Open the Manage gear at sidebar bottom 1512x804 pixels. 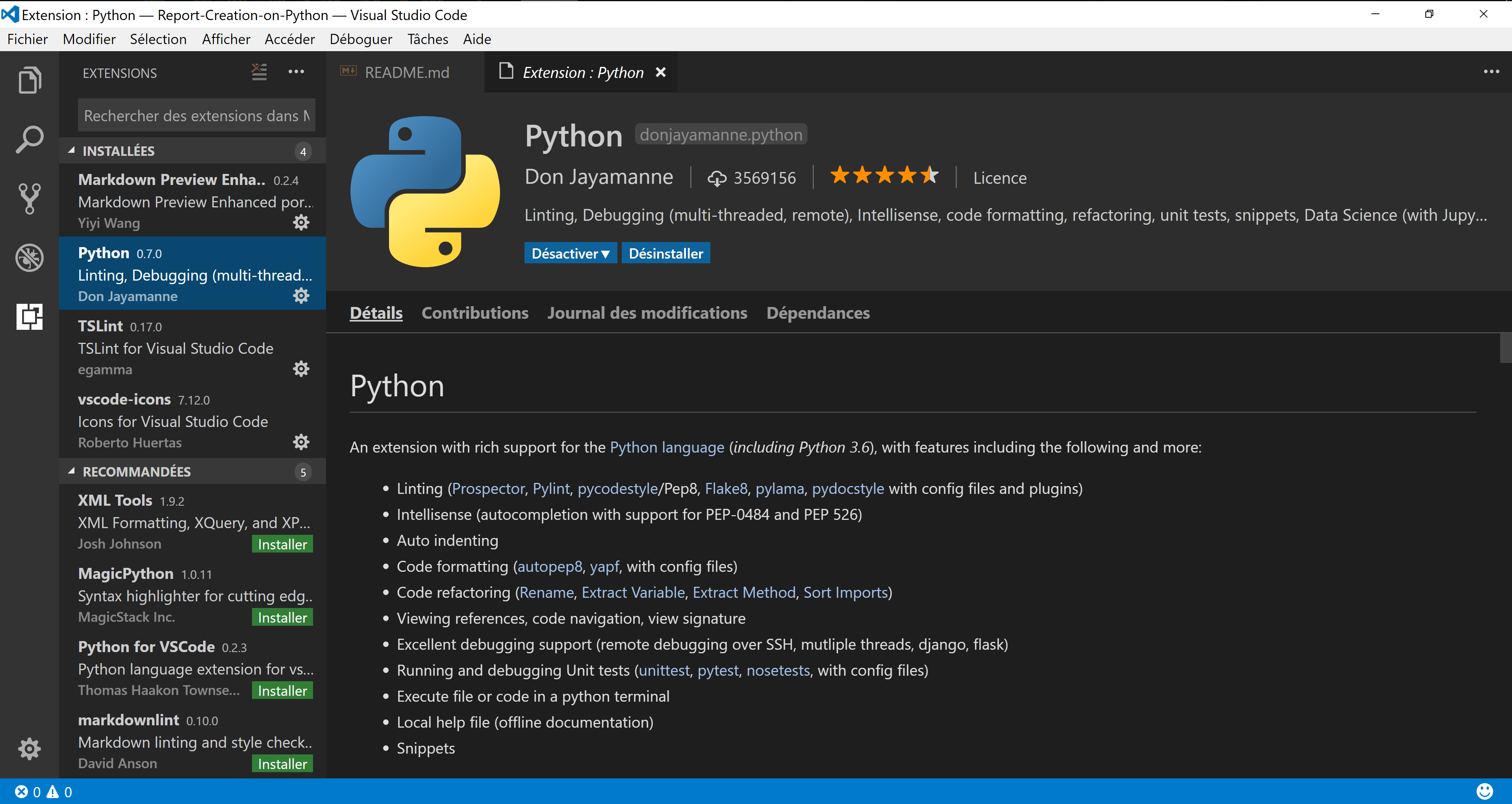[30, 749]
